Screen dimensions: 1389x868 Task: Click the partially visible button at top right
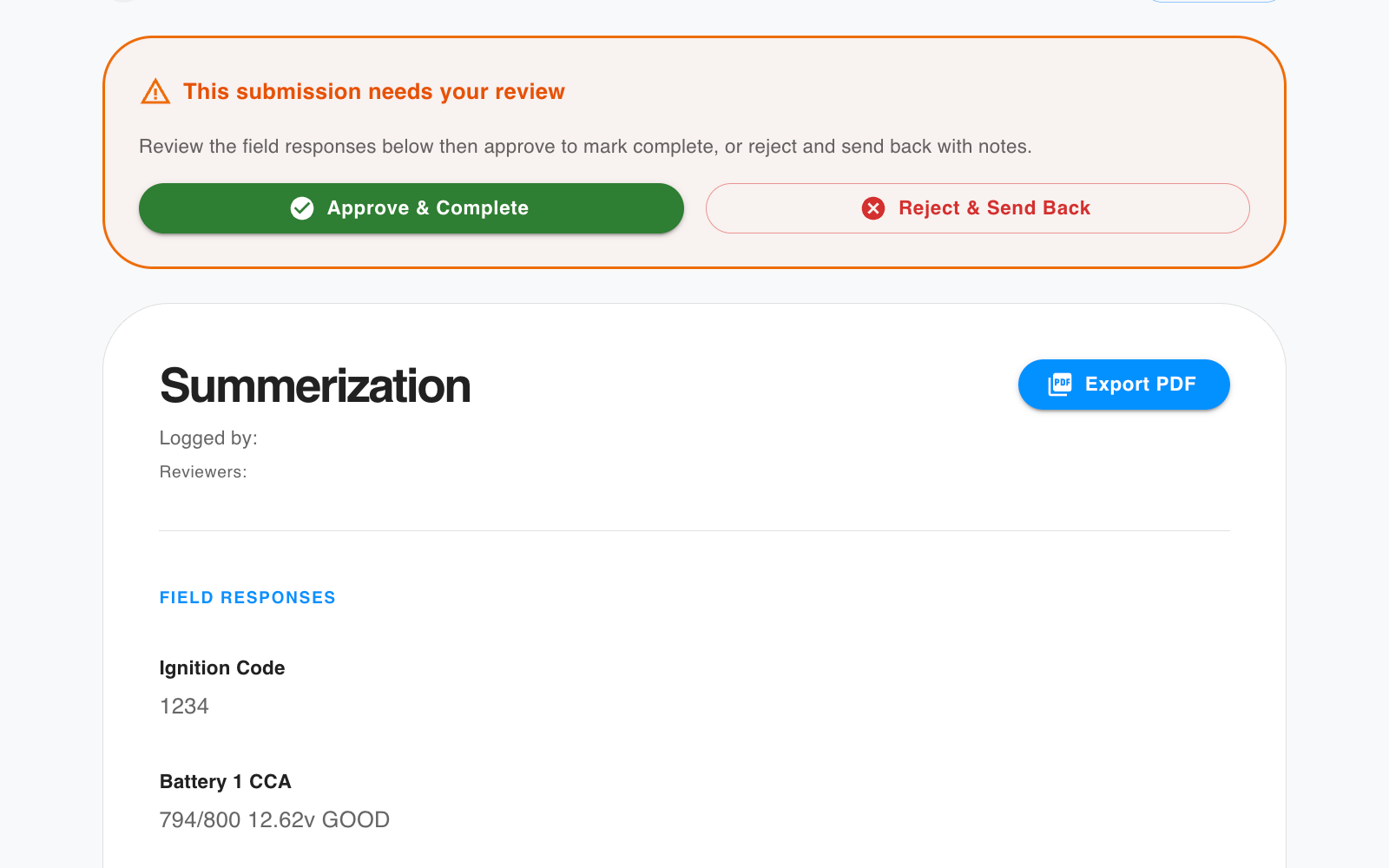pos(1213,3)
